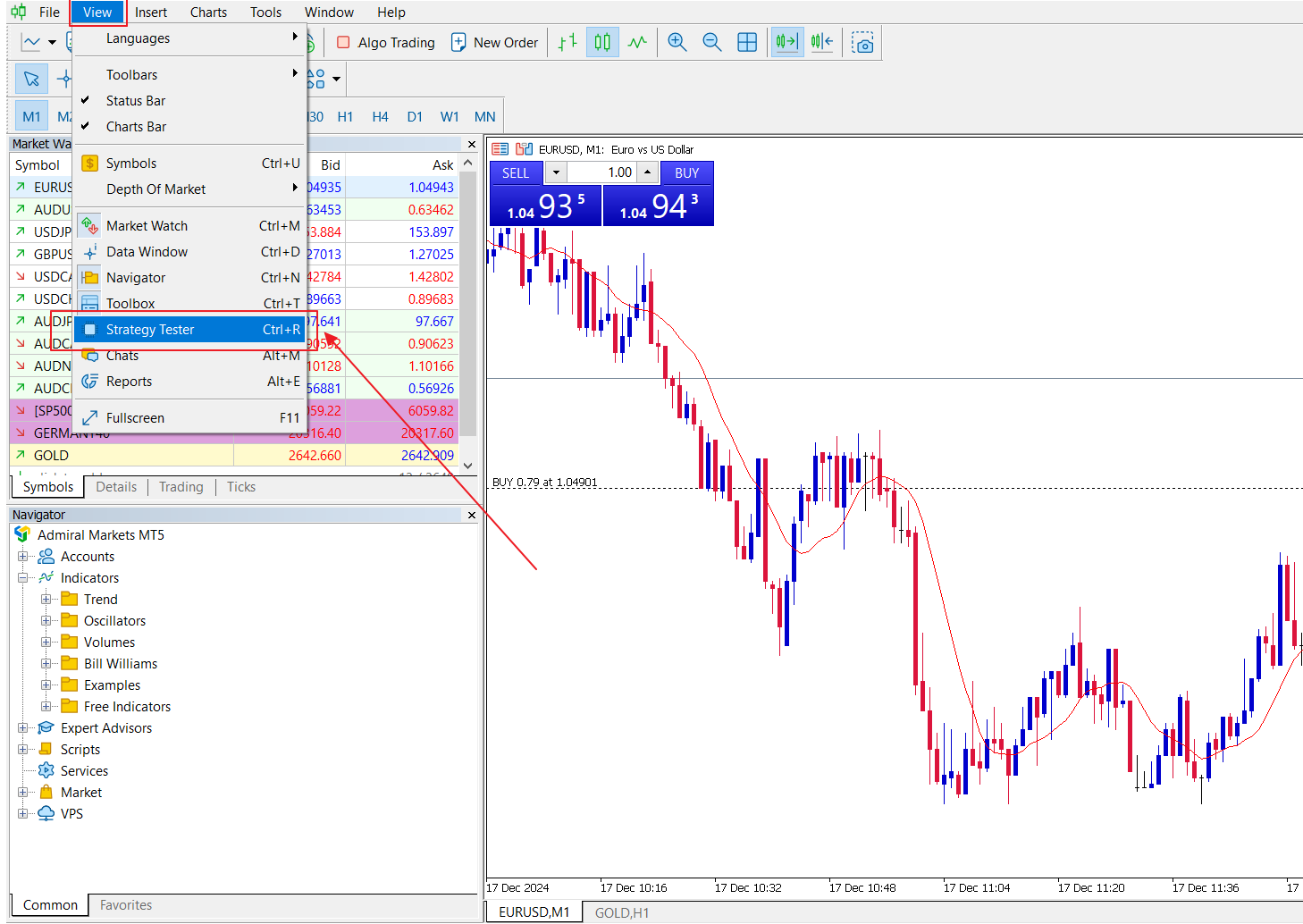Toggle chart shift icon
The height and width of the screenshot is (924, 1303).
[822, 43]
